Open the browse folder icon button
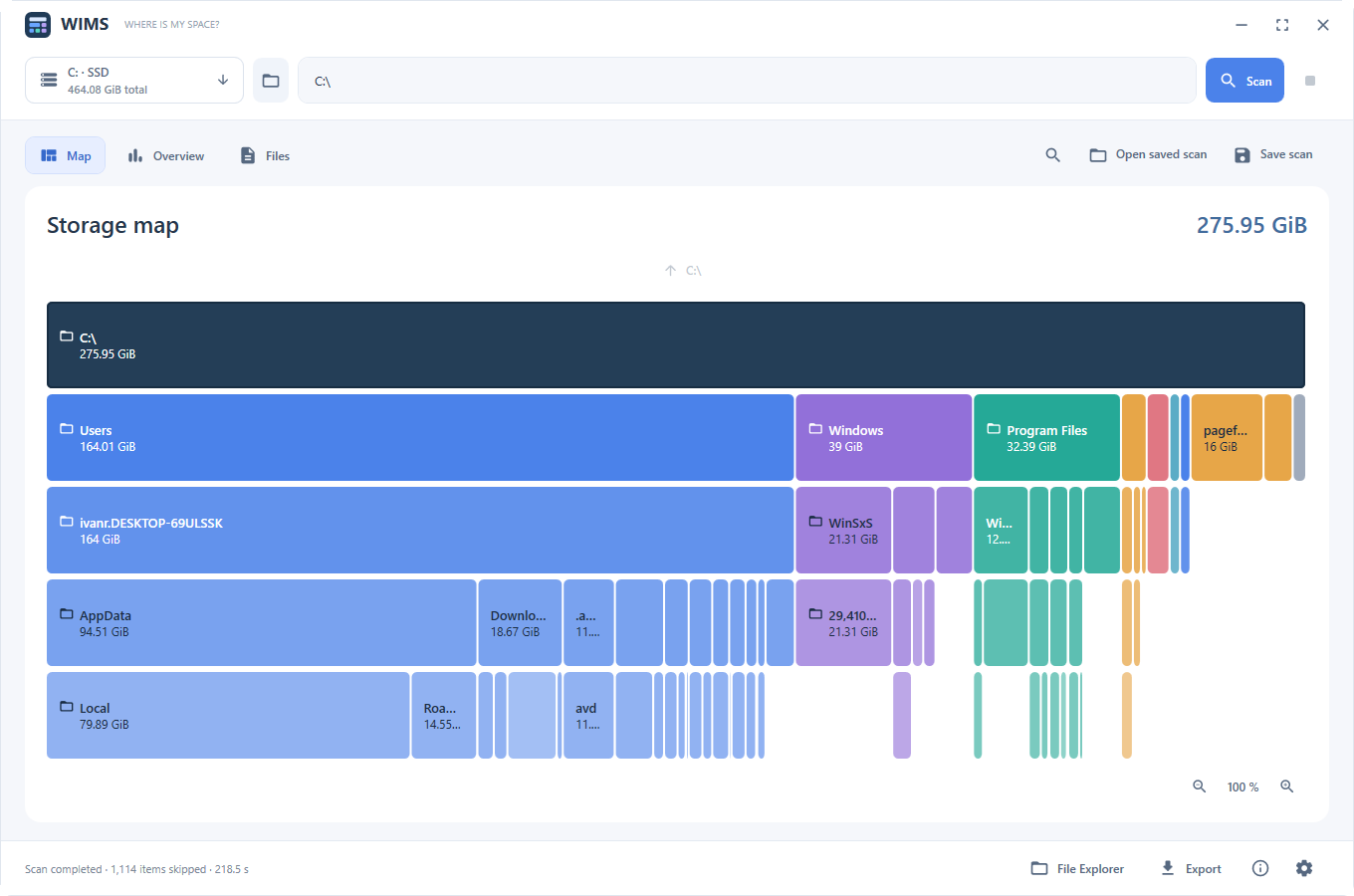Viewport: 1354px width, 896px height. coord(271,81)
